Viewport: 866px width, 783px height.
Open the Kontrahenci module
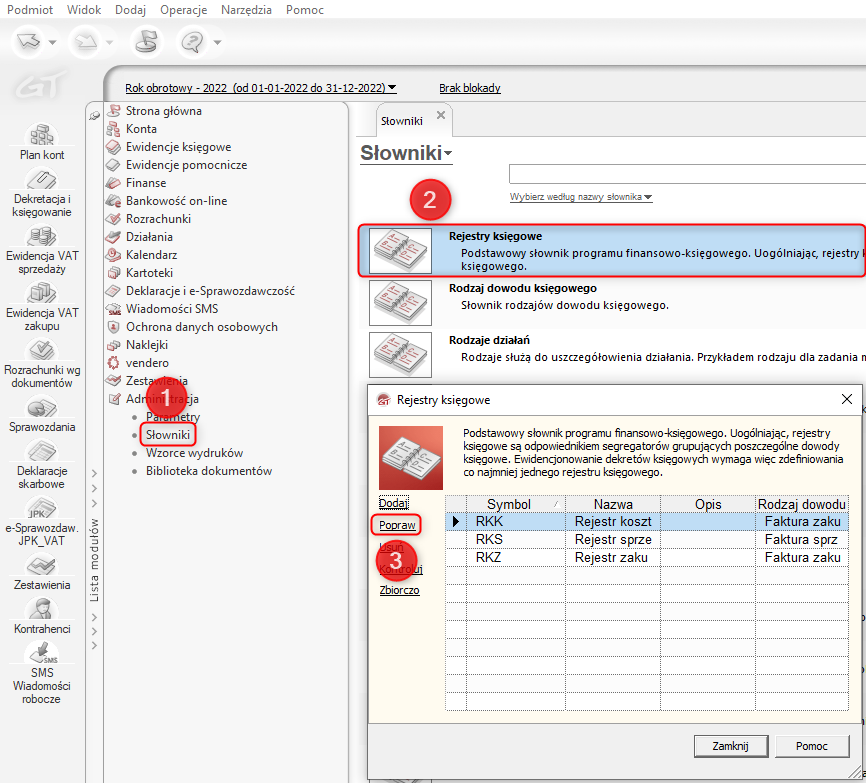pyautogui.click(x=42, y=617)
